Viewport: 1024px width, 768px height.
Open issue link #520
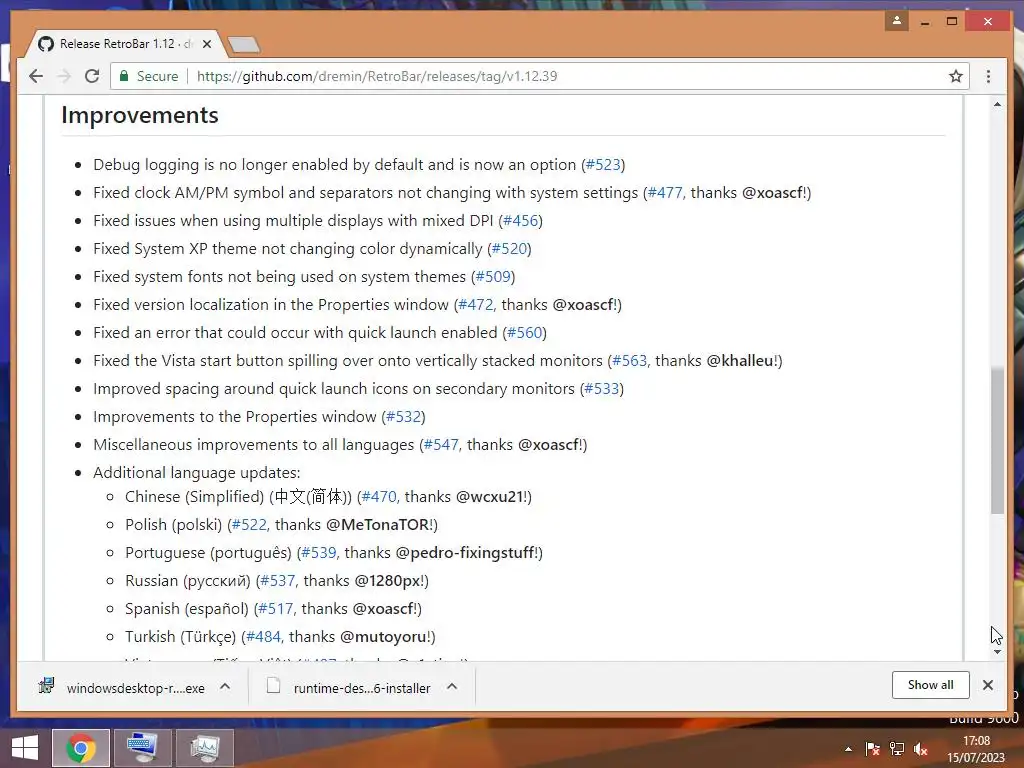[x=509, y=249]
